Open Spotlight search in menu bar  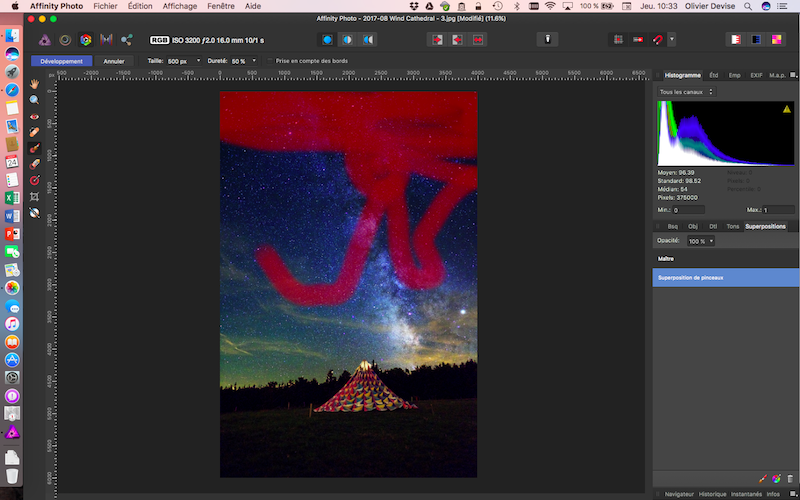click(747, 6)
